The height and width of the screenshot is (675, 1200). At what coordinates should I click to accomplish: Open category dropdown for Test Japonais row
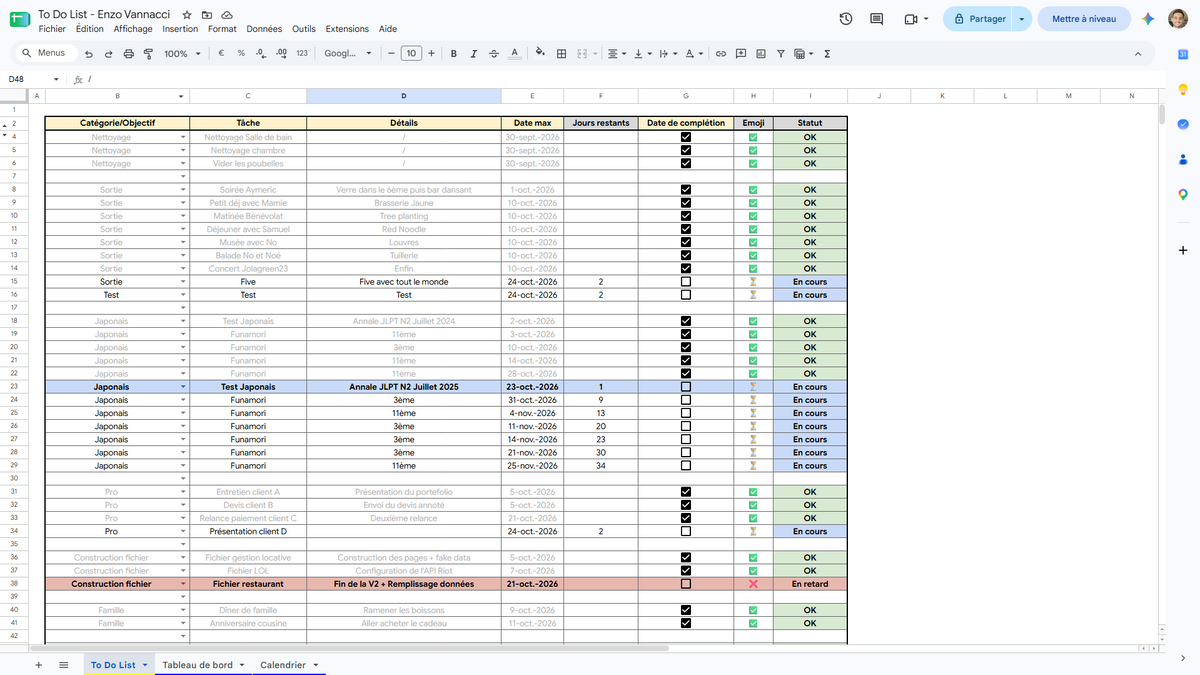pyautogui.click(x=183, y=387)
